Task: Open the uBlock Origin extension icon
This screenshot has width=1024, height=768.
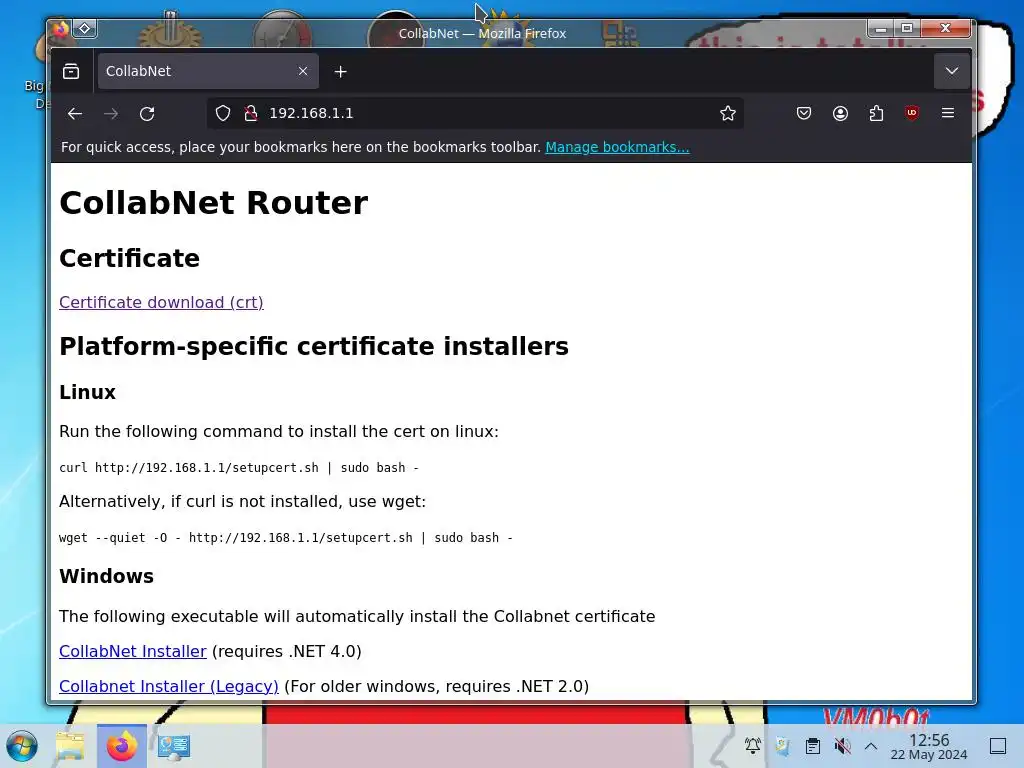Action: click(x=912, y=114)
